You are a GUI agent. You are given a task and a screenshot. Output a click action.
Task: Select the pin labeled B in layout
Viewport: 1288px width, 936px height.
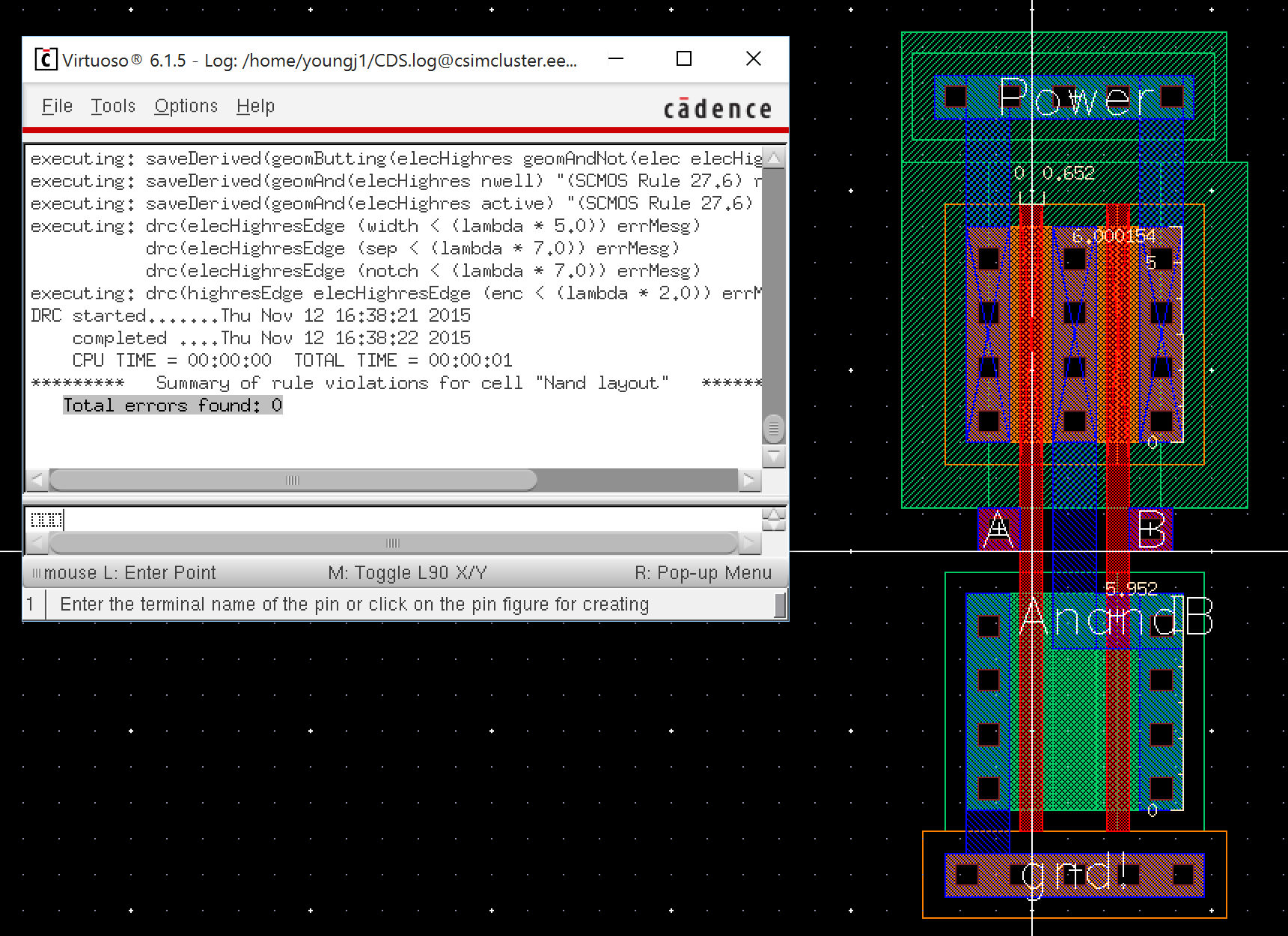point(1150,529)
